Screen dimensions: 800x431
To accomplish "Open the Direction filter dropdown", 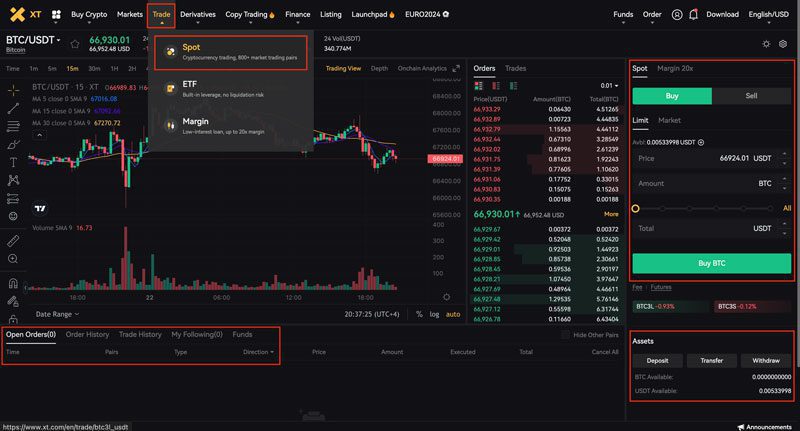I will 258,352.
